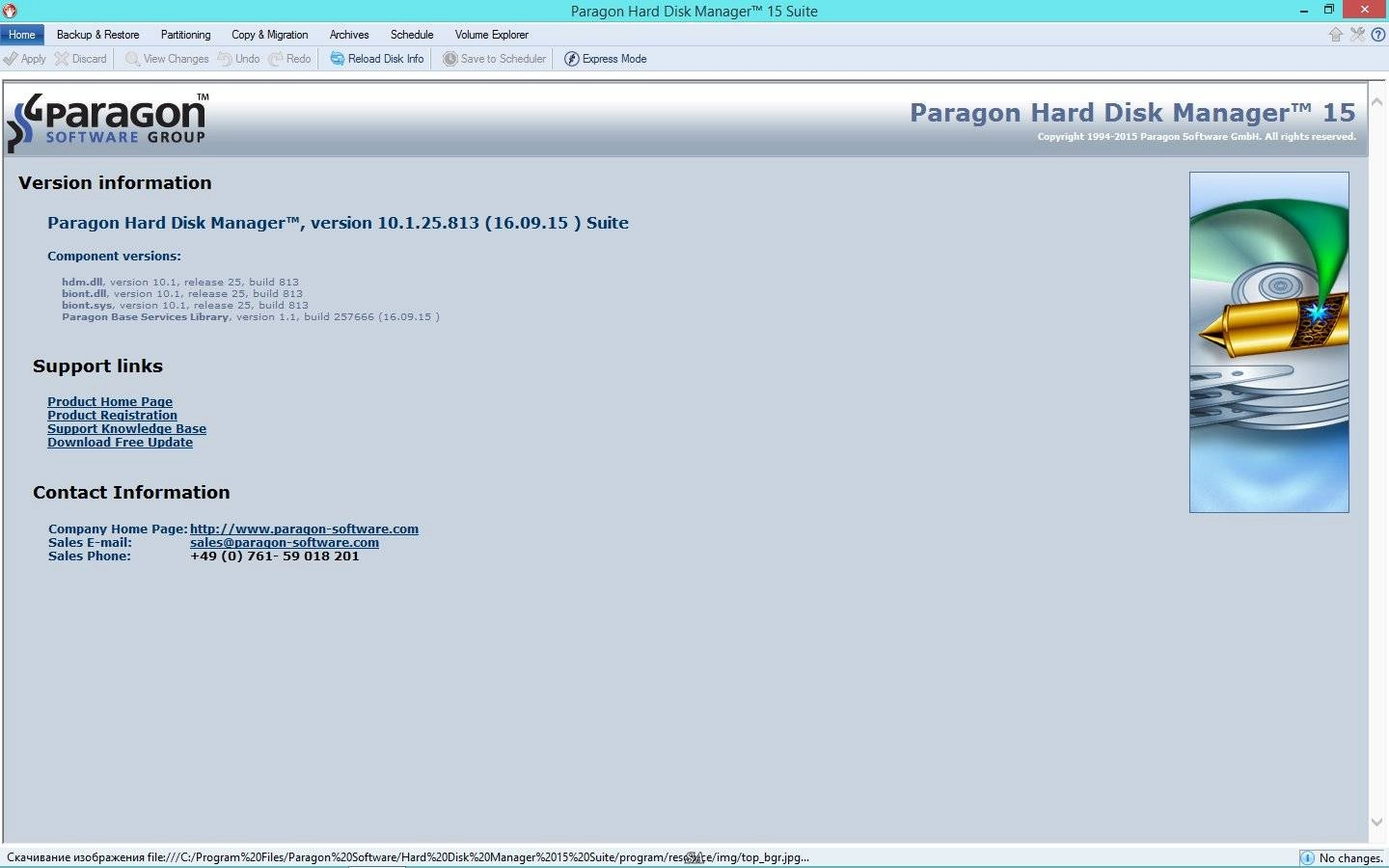Click the Paragon Software Group logo

tap(107, 122)
